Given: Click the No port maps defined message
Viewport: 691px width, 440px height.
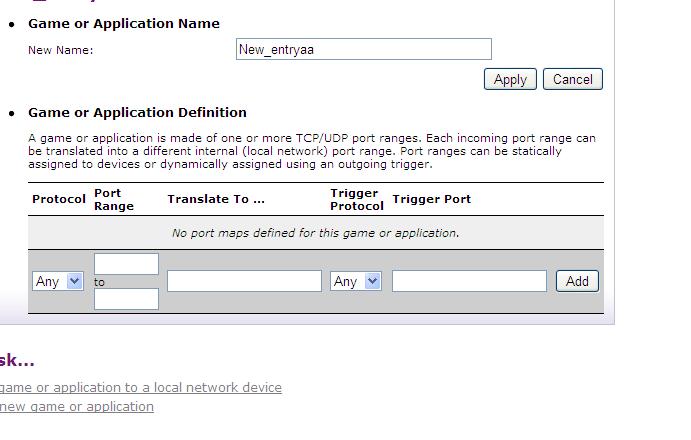Looking at the screenshot, I should tap(316, 233).
